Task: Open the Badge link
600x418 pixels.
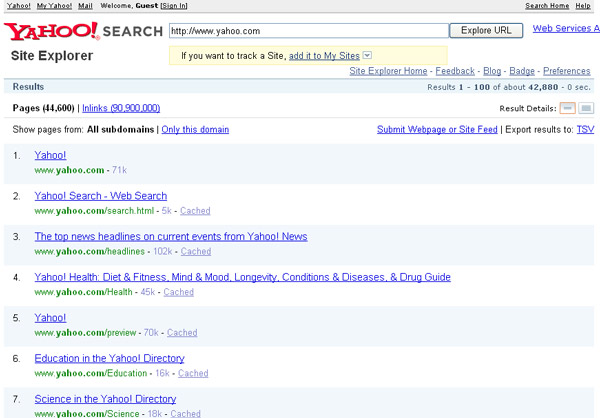Action: 522,71
